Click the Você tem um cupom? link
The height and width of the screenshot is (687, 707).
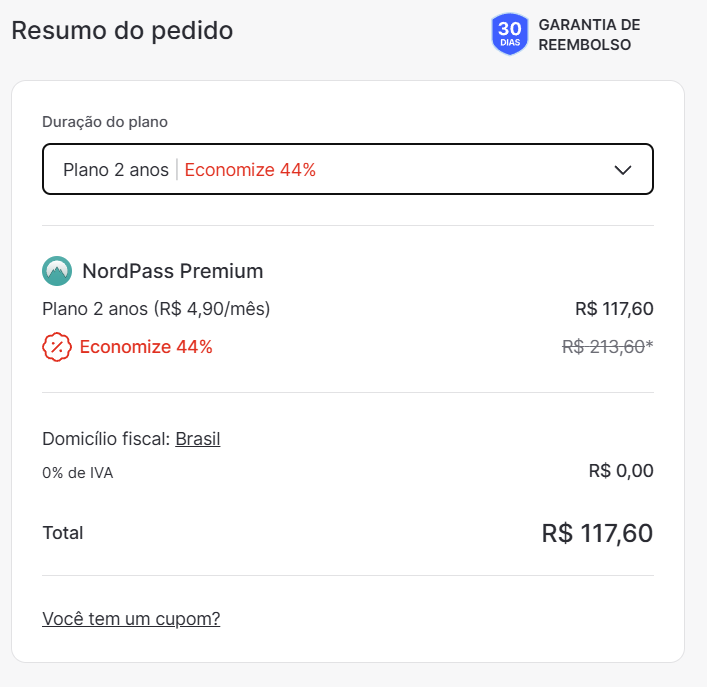coord(131,618)
